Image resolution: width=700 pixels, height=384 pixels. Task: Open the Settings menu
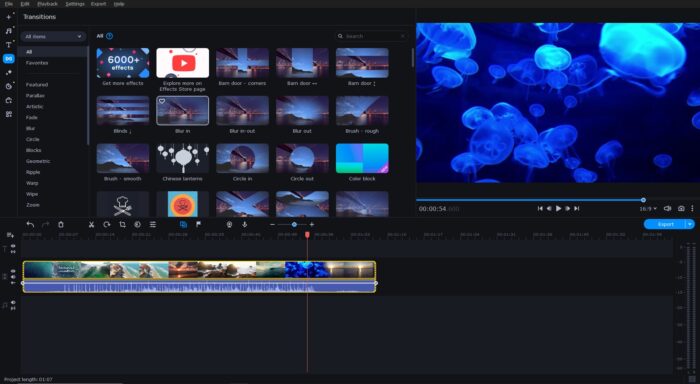tap(75, 4)
